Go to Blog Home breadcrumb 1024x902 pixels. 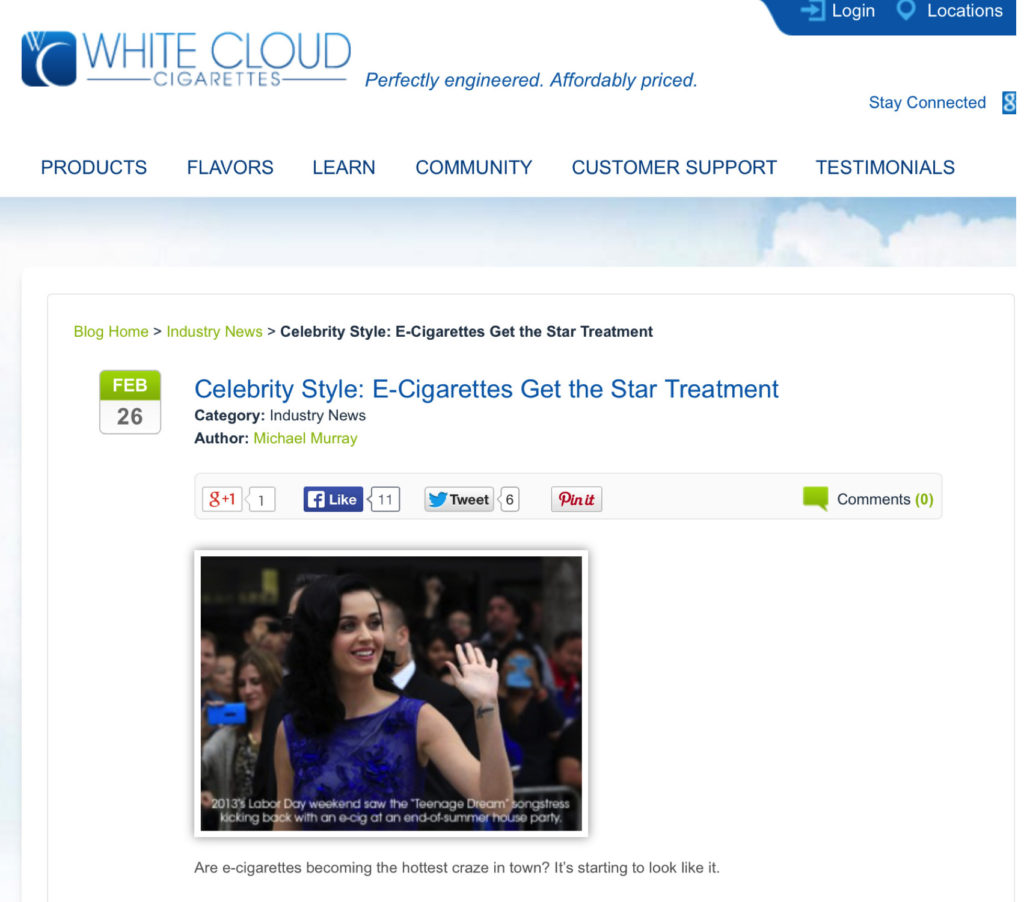coord(111,332)
